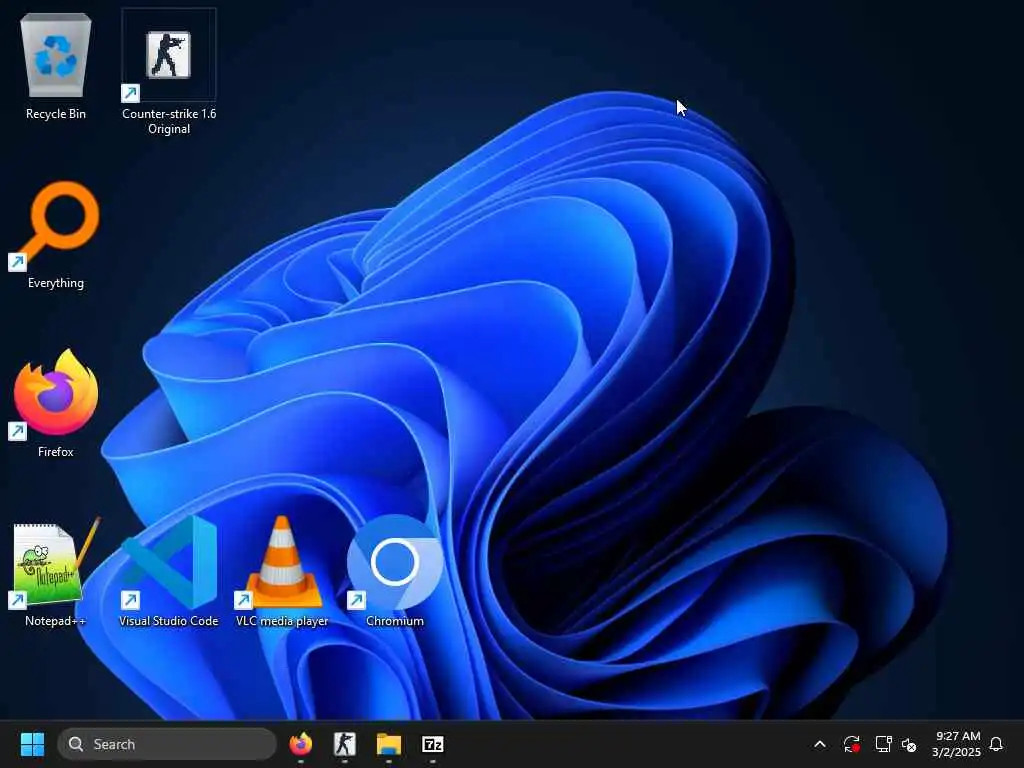Click the "Firefox" label text
Image resolution: width=1024 pixels, height=768 pixels.
click(x=56, y=452)
